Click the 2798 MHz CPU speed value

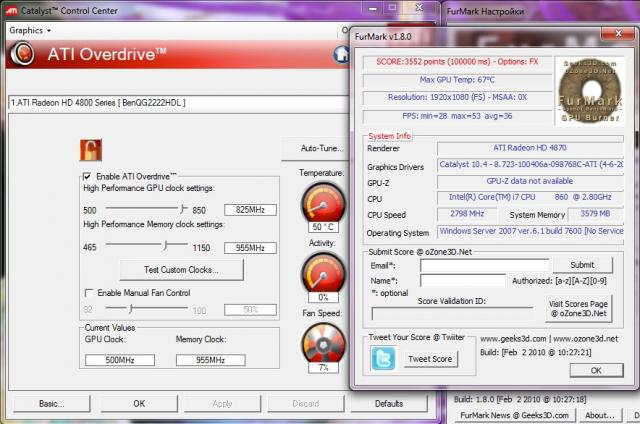(467, 213)
